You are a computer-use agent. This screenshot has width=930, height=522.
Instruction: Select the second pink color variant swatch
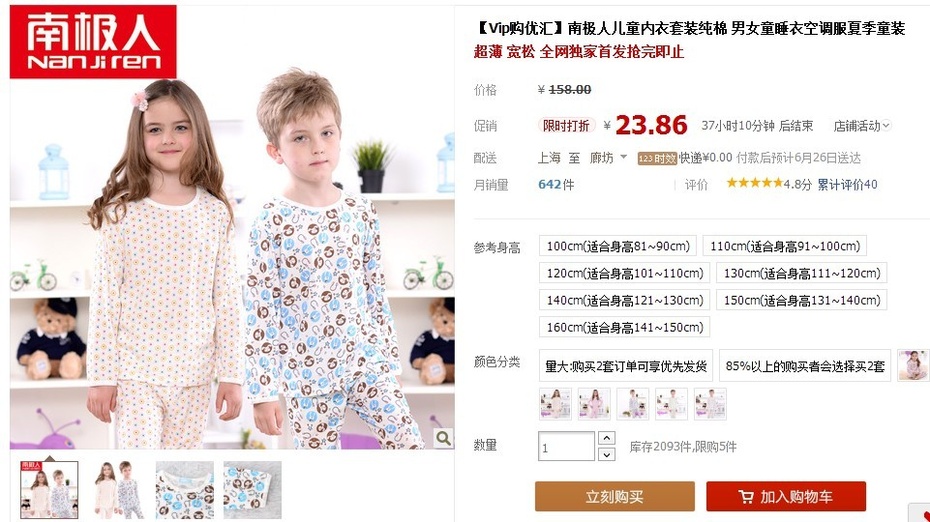click(x=594, y=404)
